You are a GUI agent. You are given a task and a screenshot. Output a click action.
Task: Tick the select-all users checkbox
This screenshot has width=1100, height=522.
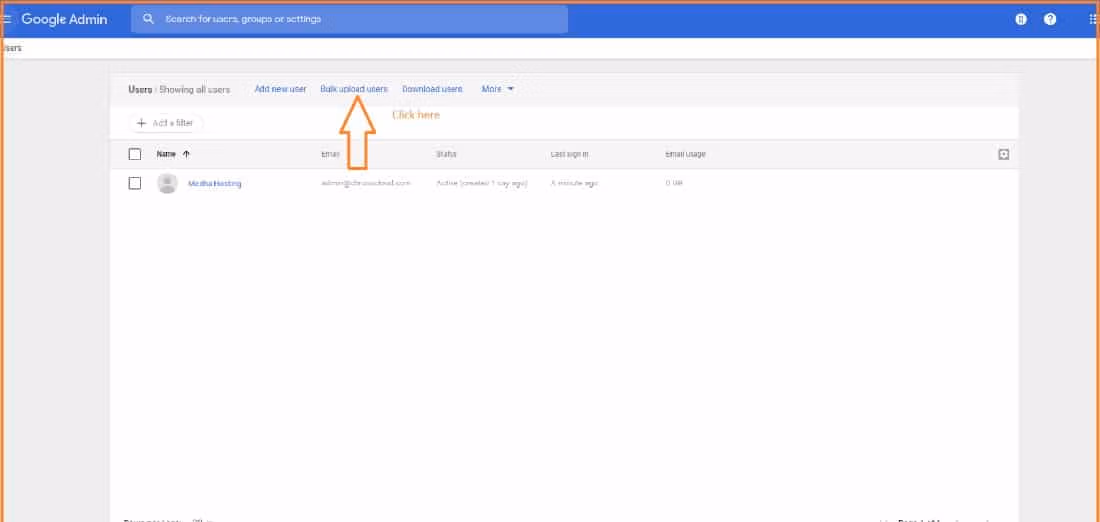tap(135, 154)
